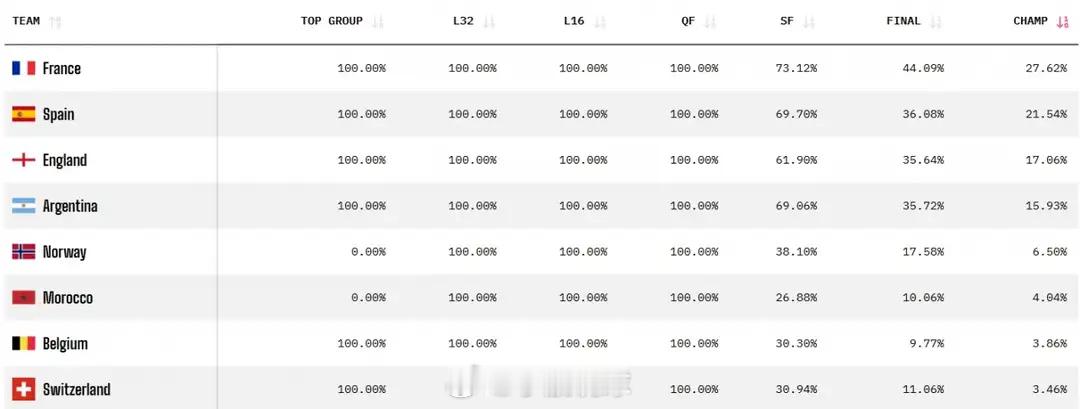Click the Morocco flag icon
1080x409 pixels.
click(23, 297)
